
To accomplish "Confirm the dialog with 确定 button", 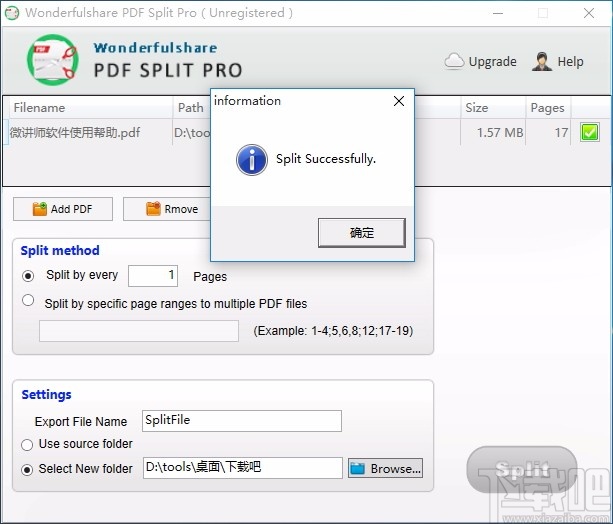I will 362,233.
